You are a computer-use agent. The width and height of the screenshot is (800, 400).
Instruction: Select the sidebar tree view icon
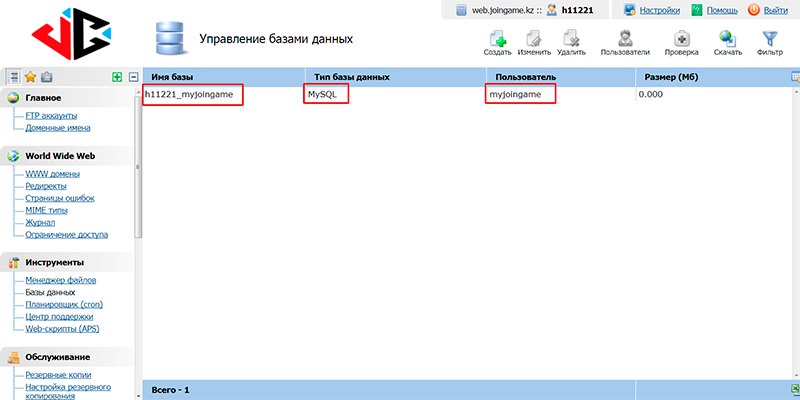(14, 77)
